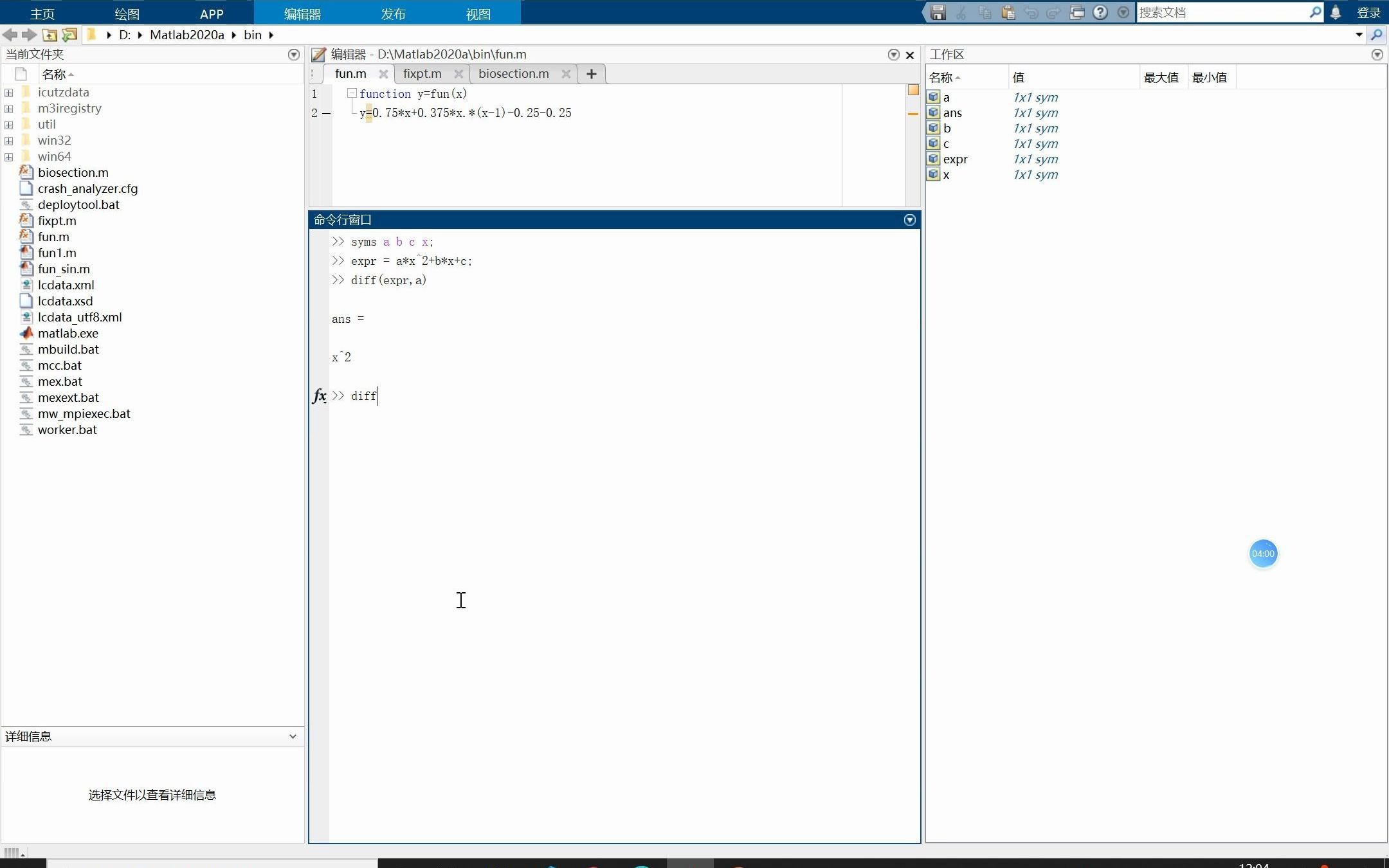Add a new editor tab with plus
The image size is (1389, 868).
coord(592,74)
